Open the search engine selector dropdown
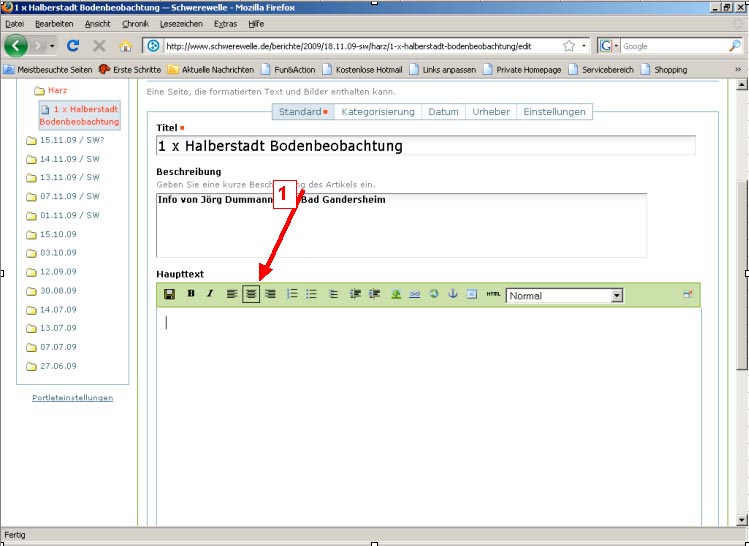Viewport: 749px width, 546px height. click(x=609, y=46)
